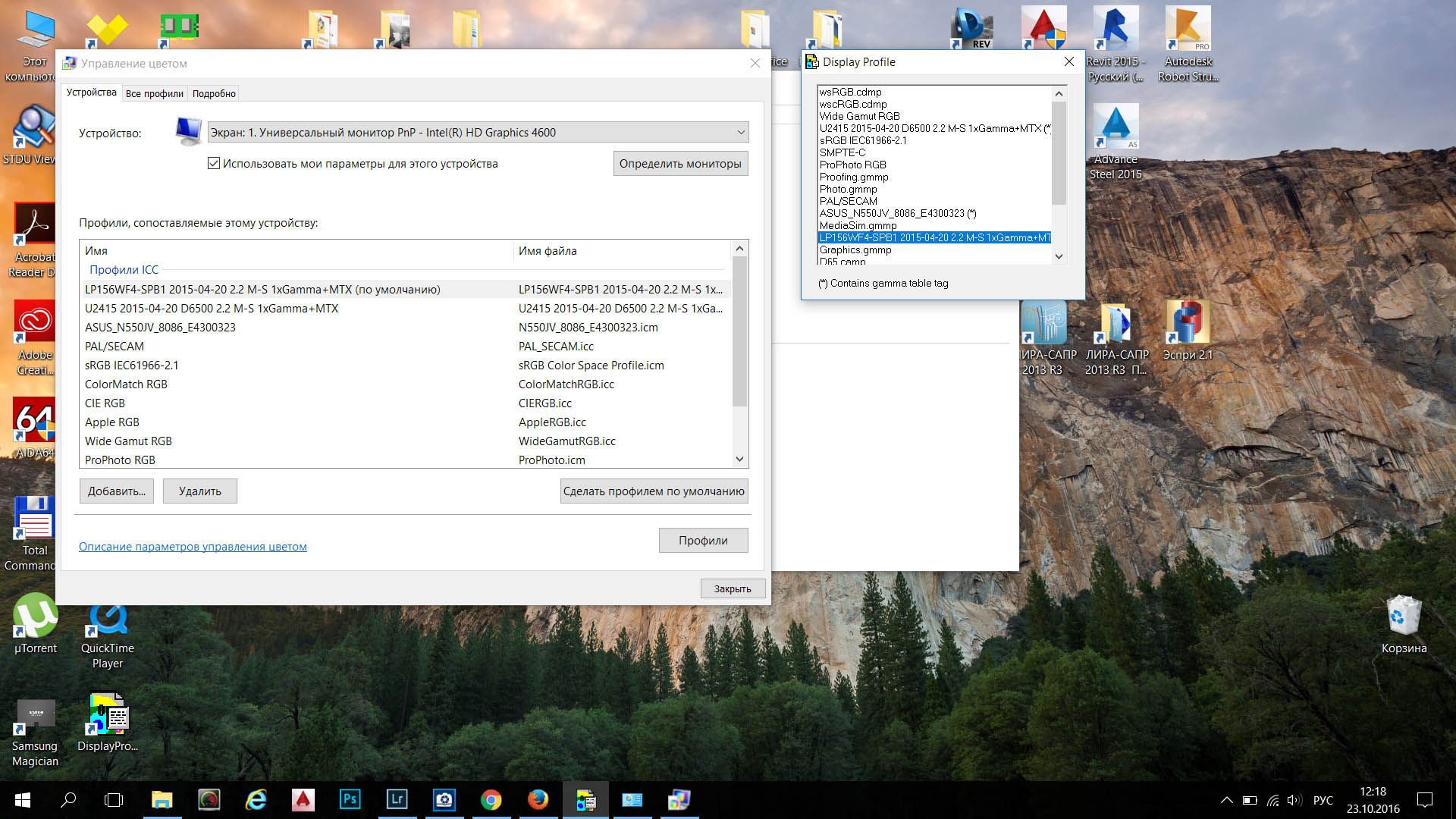Expand the Устройство monitor dropdown
Screen dimensions: 1456x819
point(740,133)
